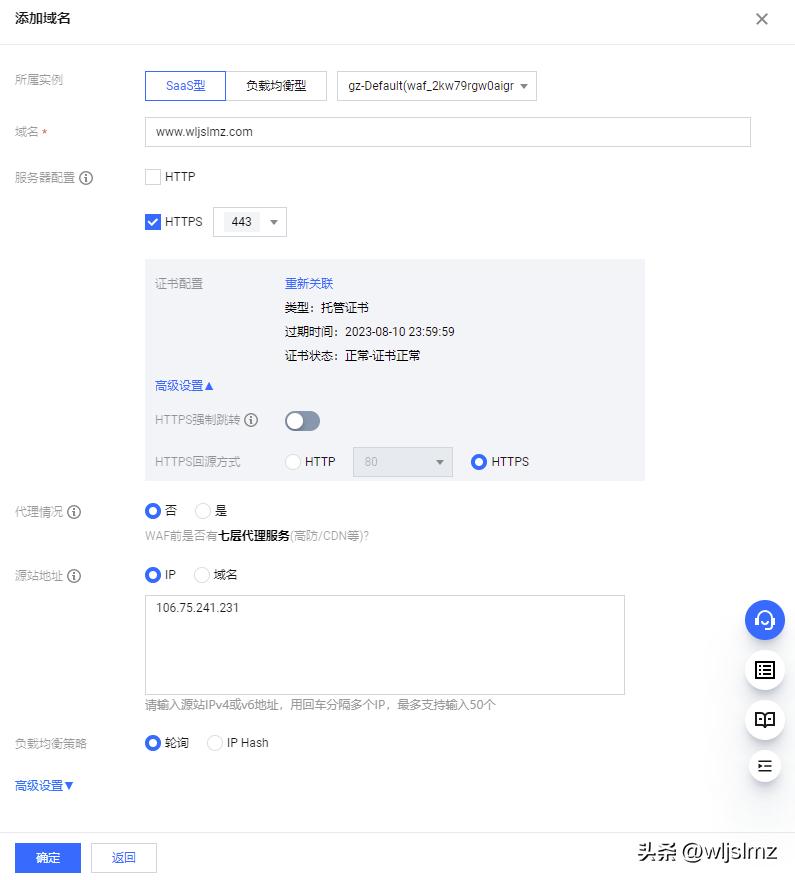Open the gz-Default instance dropdown
This screenshot has width=795, height=880.
[436, 86]
